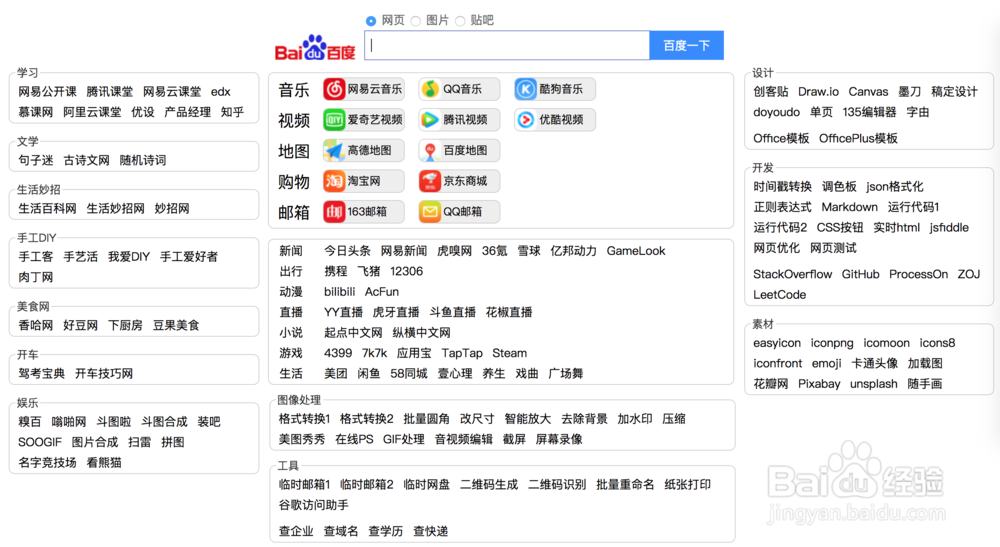Screen dimensions: 1000x547
Task: Open 在线PS link
Action: (x=354, y=439)
